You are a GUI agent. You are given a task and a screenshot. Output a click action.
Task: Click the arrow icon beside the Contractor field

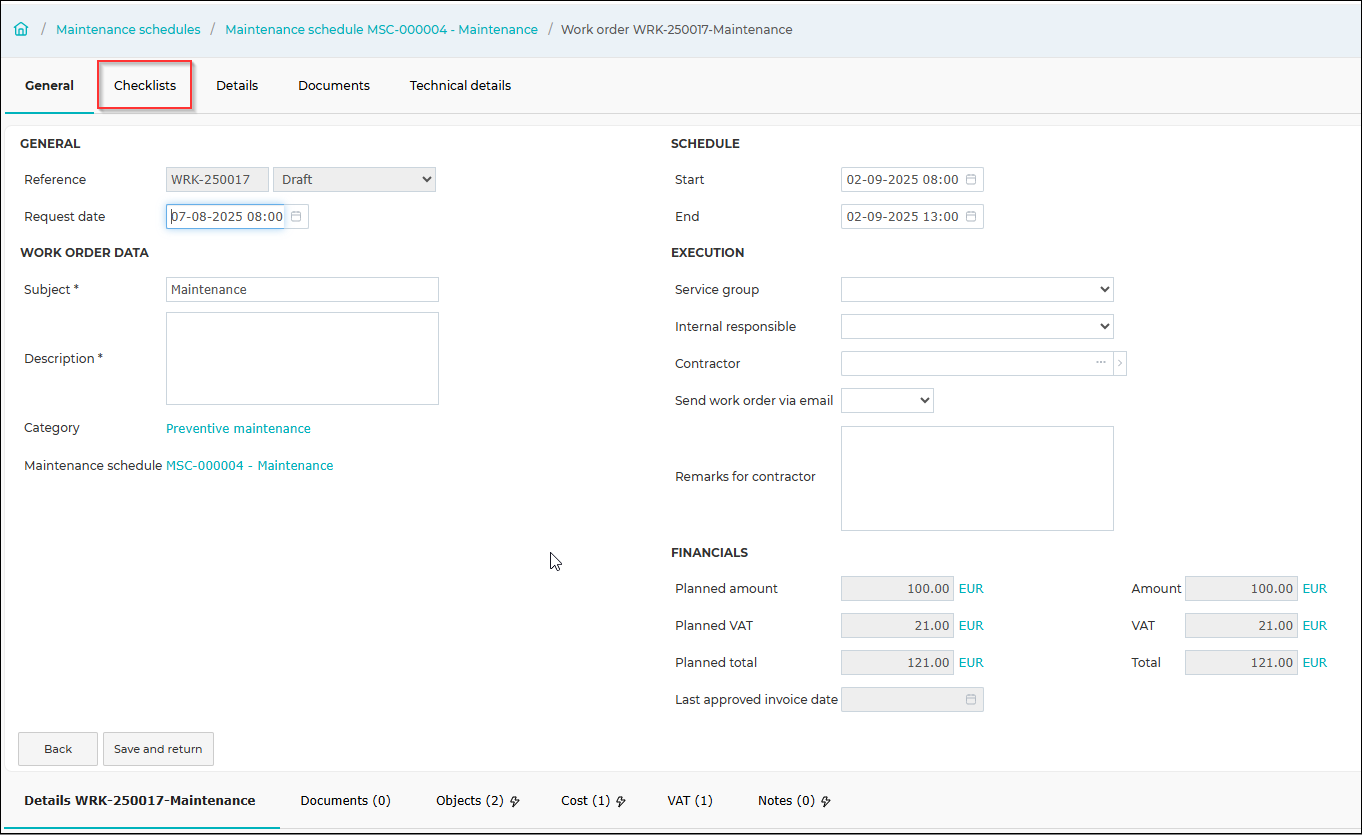point(1120,363)
